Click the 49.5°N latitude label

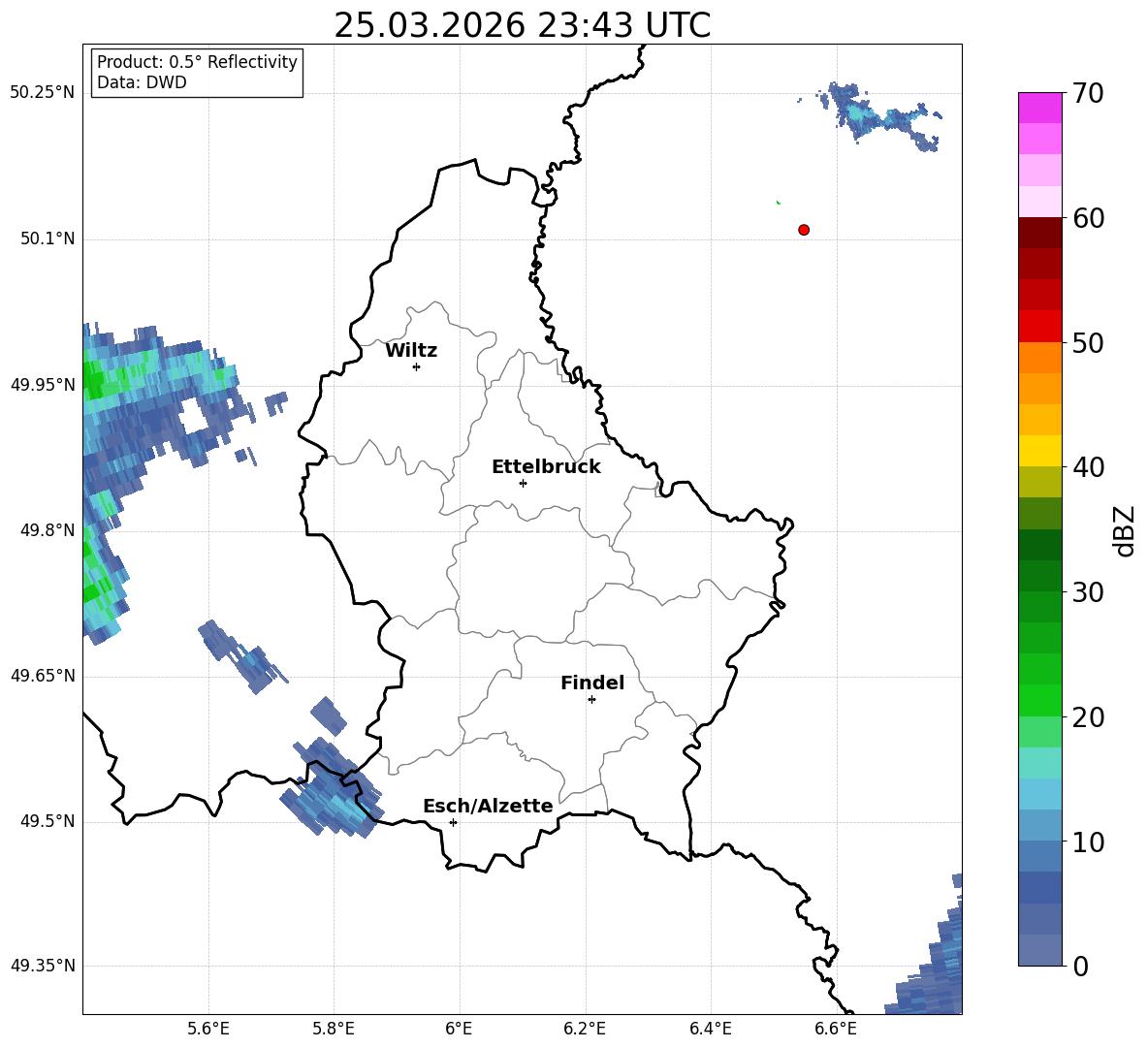pyautogui.click(x=48, y=821)
